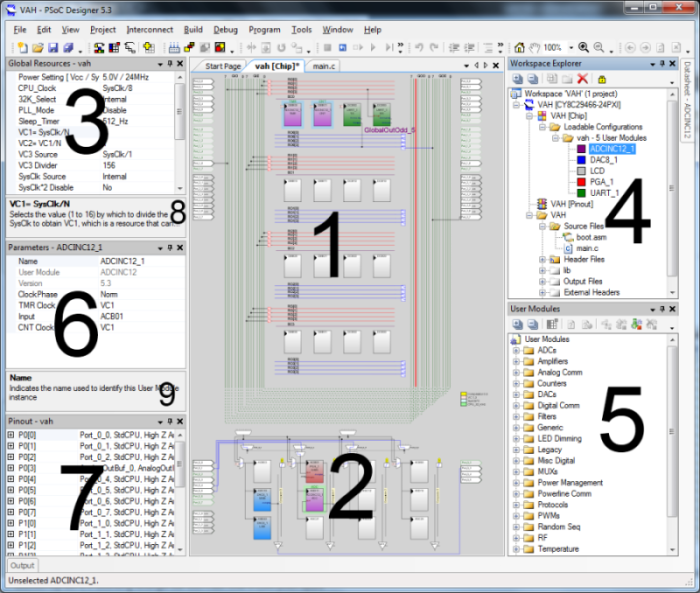Expand all nodes in Workspace Explorer toolbar
Viewport: 700px width, 593px height.
(517, 79)
